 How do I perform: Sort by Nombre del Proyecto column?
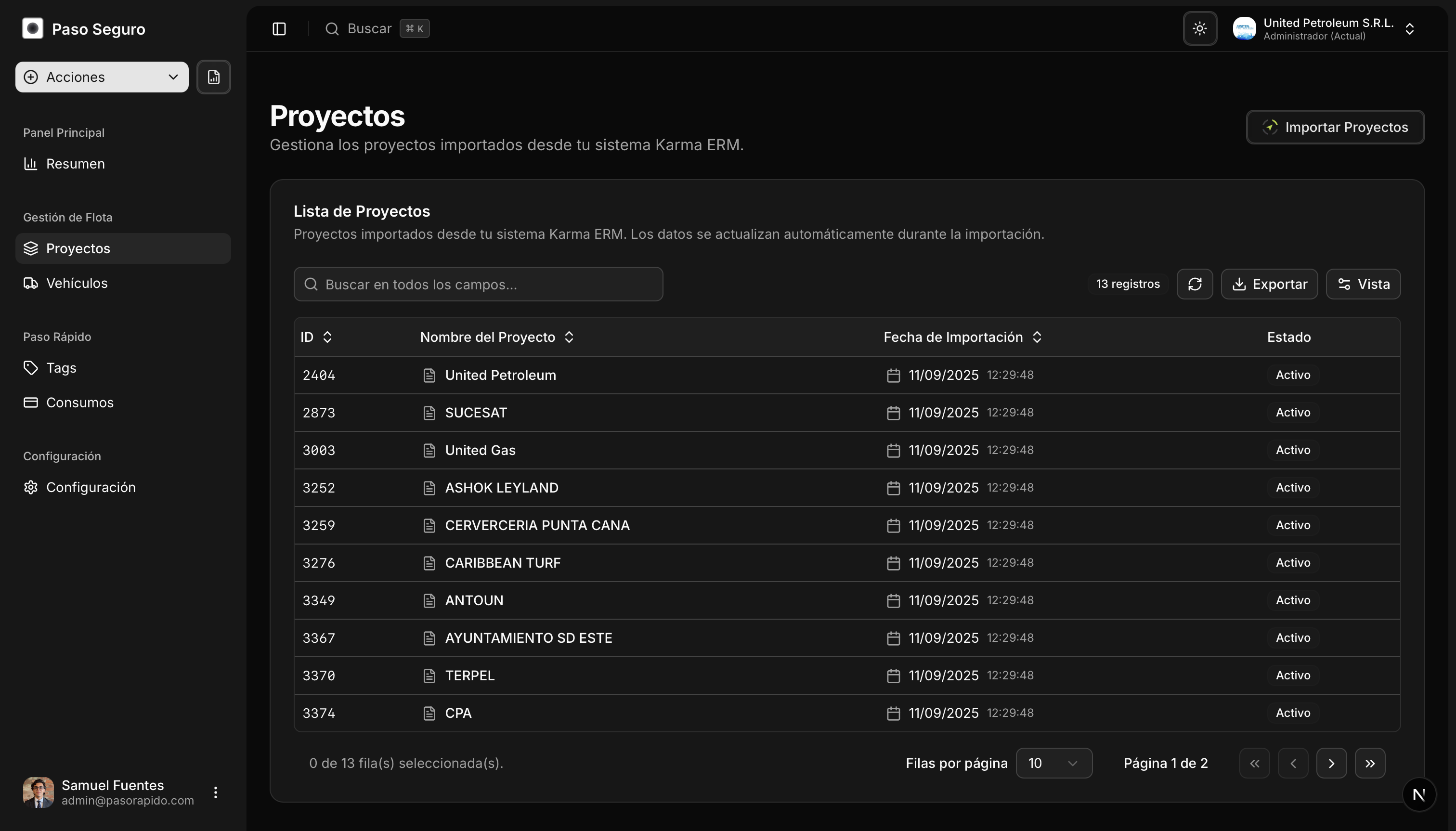point(496,338)
